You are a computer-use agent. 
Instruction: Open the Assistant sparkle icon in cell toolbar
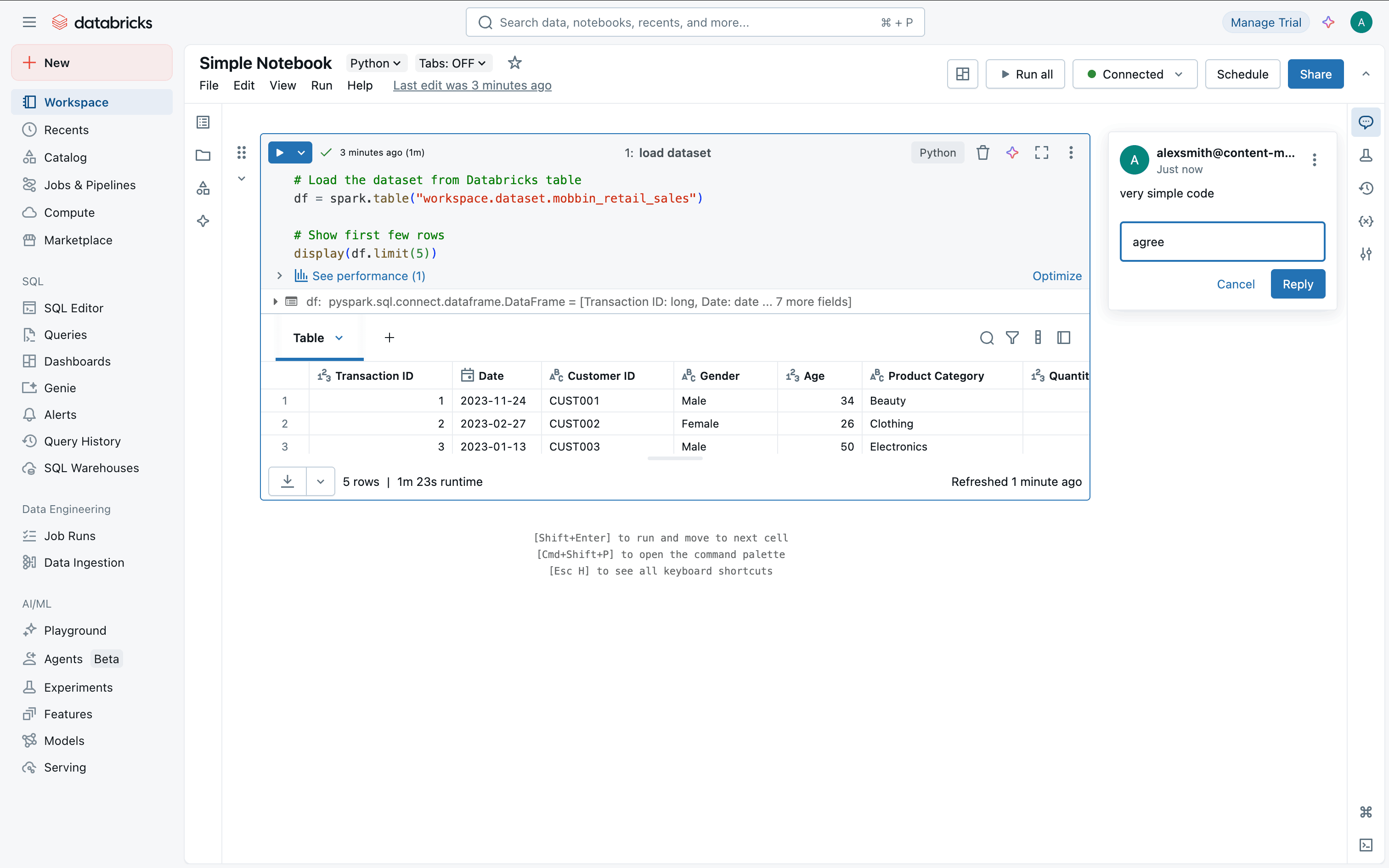click(1012, 152)
